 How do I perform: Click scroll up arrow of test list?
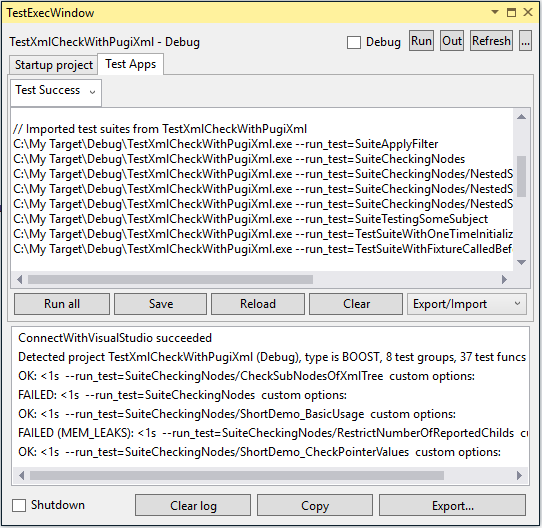(x=521, y=117)
